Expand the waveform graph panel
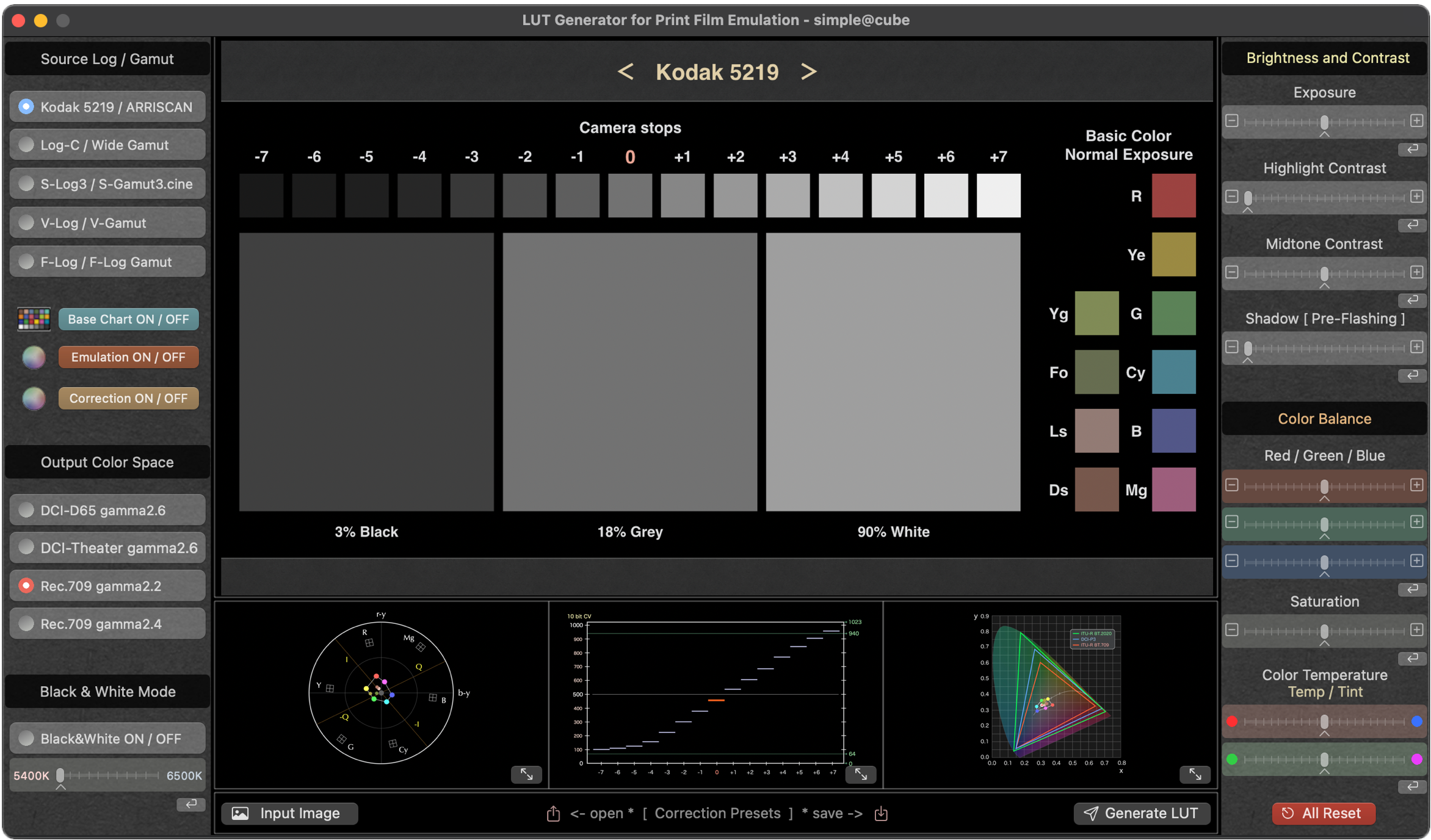 [861, 774]
